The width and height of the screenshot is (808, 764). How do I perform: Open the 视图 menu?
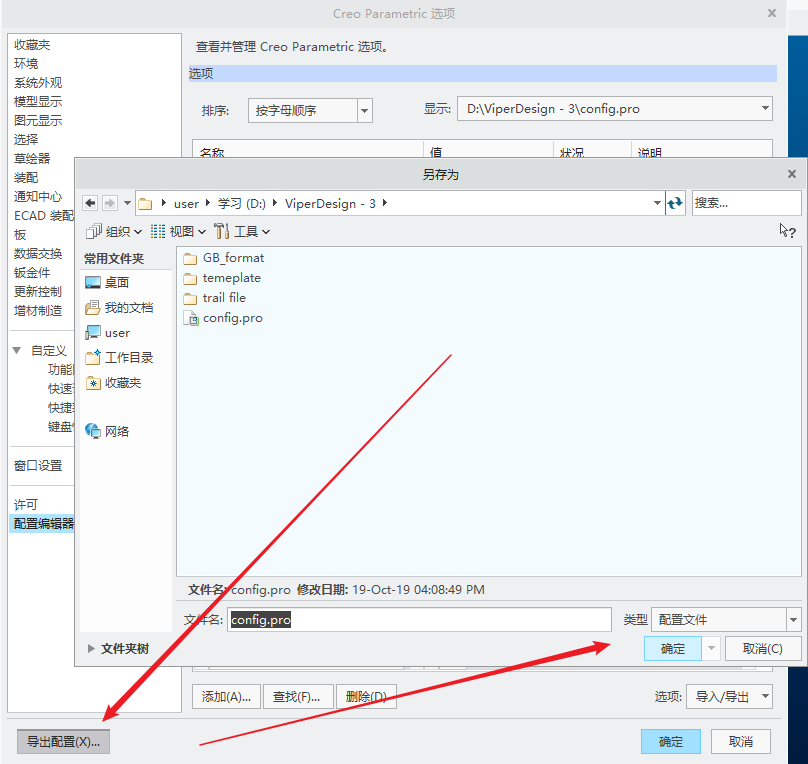click(x=178, y=232)
